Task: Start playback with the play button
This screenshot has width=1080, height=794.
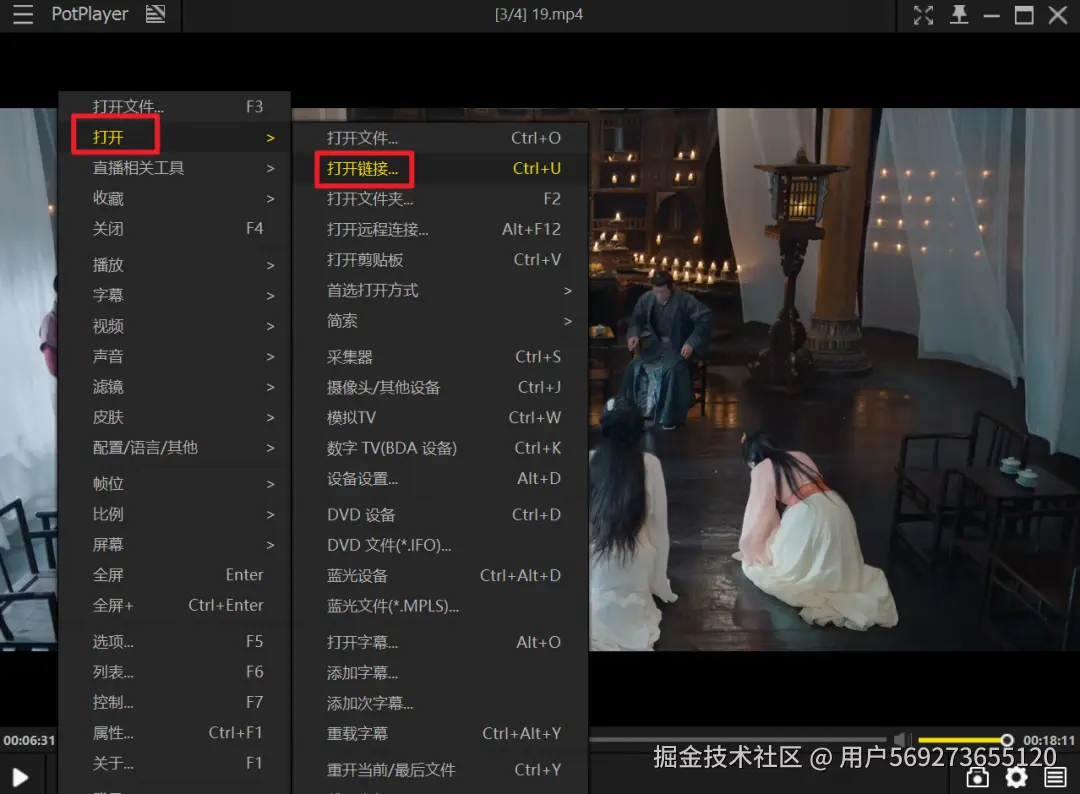Action: (21, 777)
